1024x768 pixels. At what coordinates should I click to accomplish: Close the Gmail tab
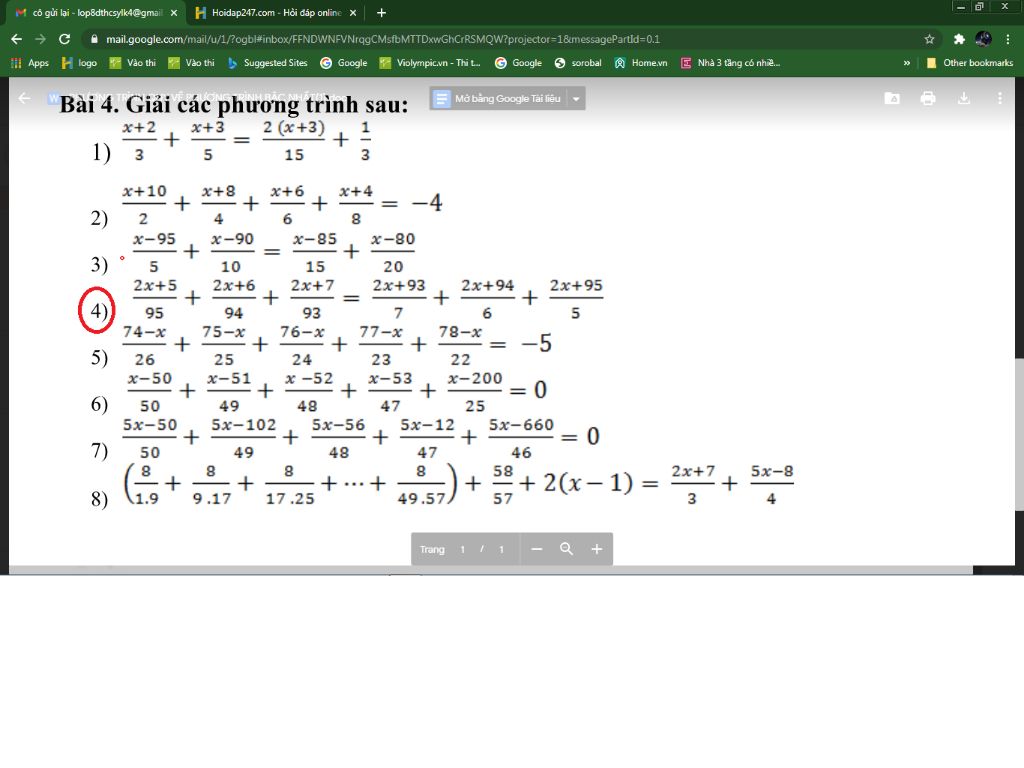pyautogui.click(x=174, y=12)
